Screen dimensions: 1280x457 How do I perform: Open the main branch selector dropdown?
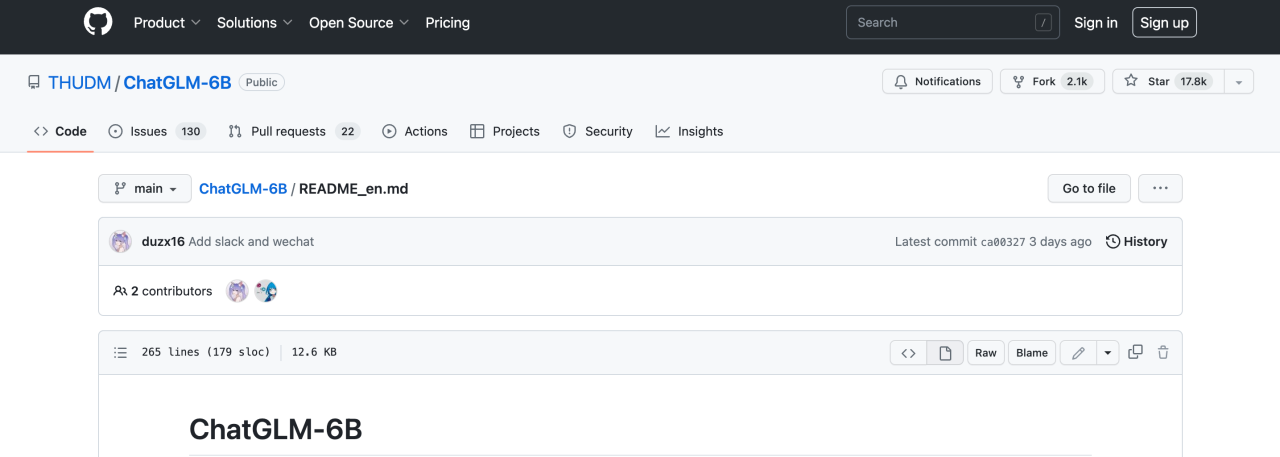(145, 188)
